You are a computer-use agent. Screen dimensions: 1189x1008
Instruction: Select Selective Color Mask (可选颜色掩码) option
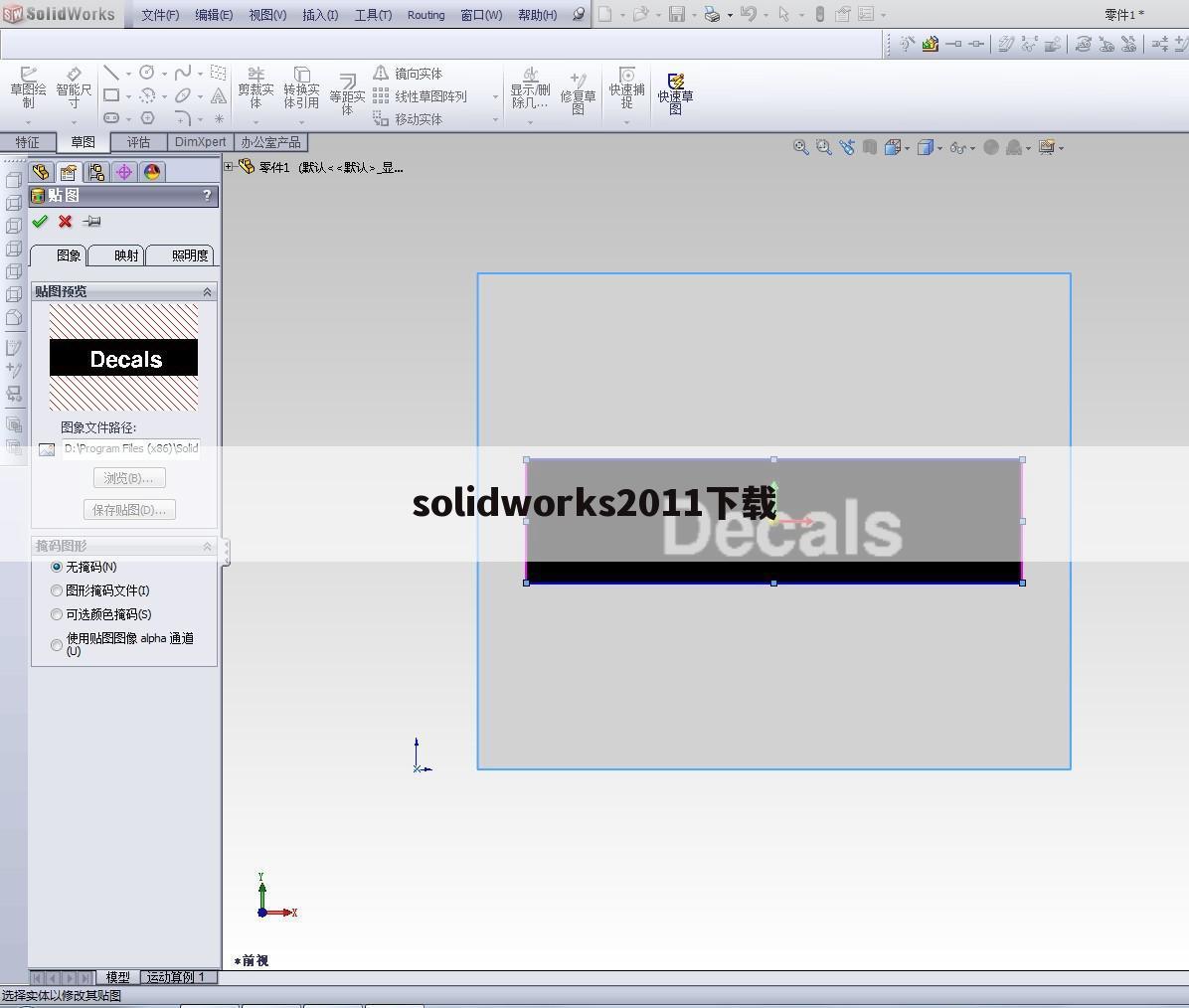click(56, 614)
